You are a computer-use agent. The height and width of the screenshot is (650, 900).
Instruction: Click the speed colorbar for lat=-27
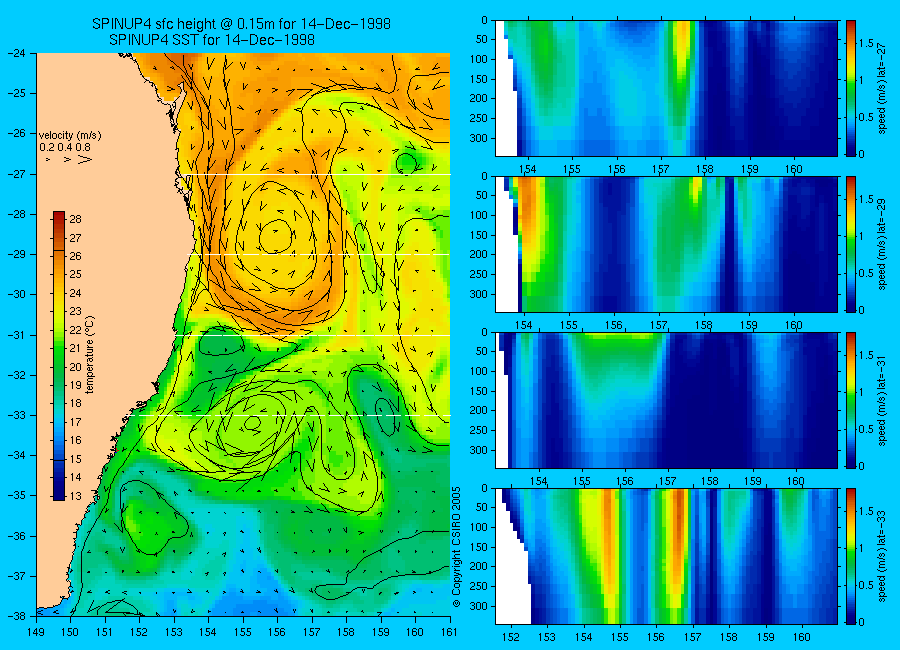(851, 88)
